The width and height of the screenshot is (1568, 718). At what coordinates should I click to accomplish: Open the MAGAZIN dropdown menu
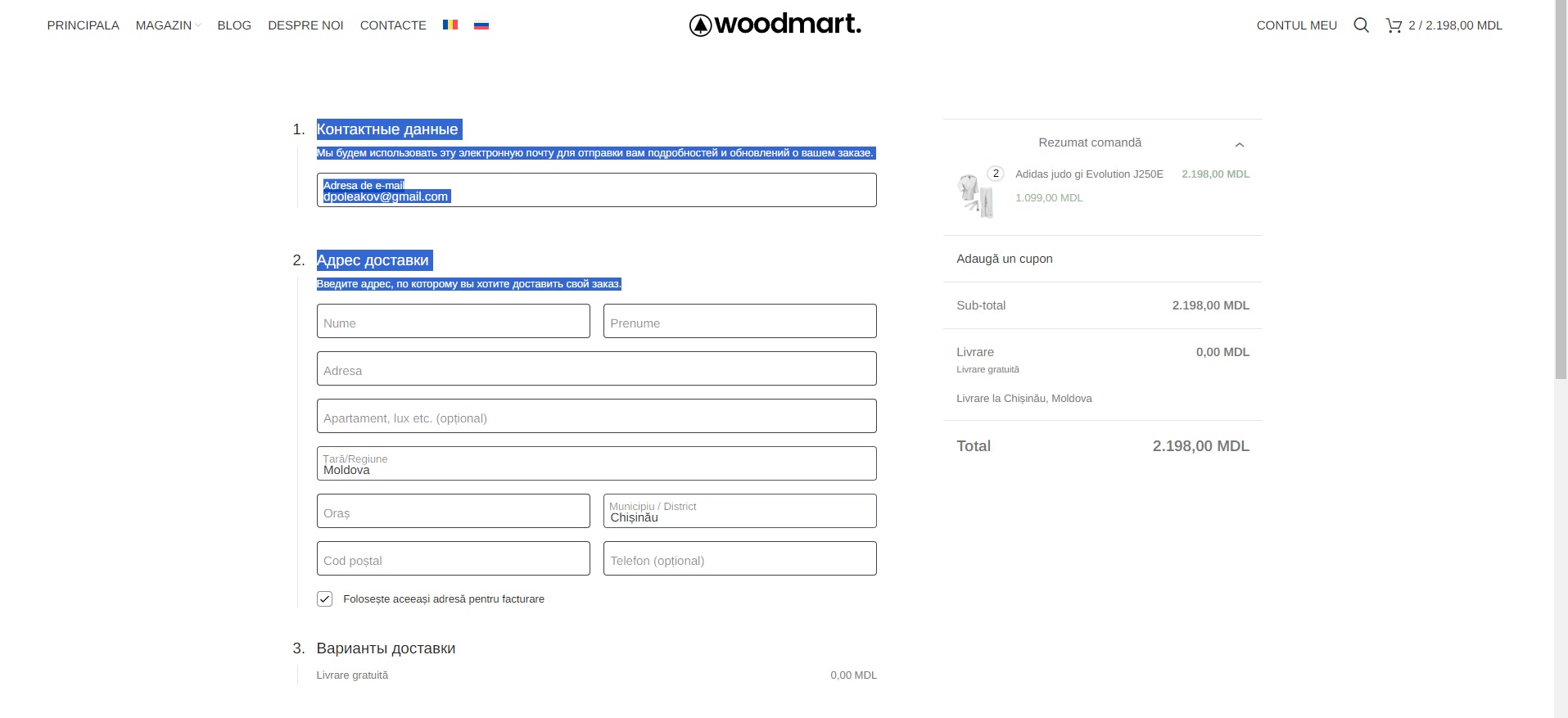(x=168, y=25)
